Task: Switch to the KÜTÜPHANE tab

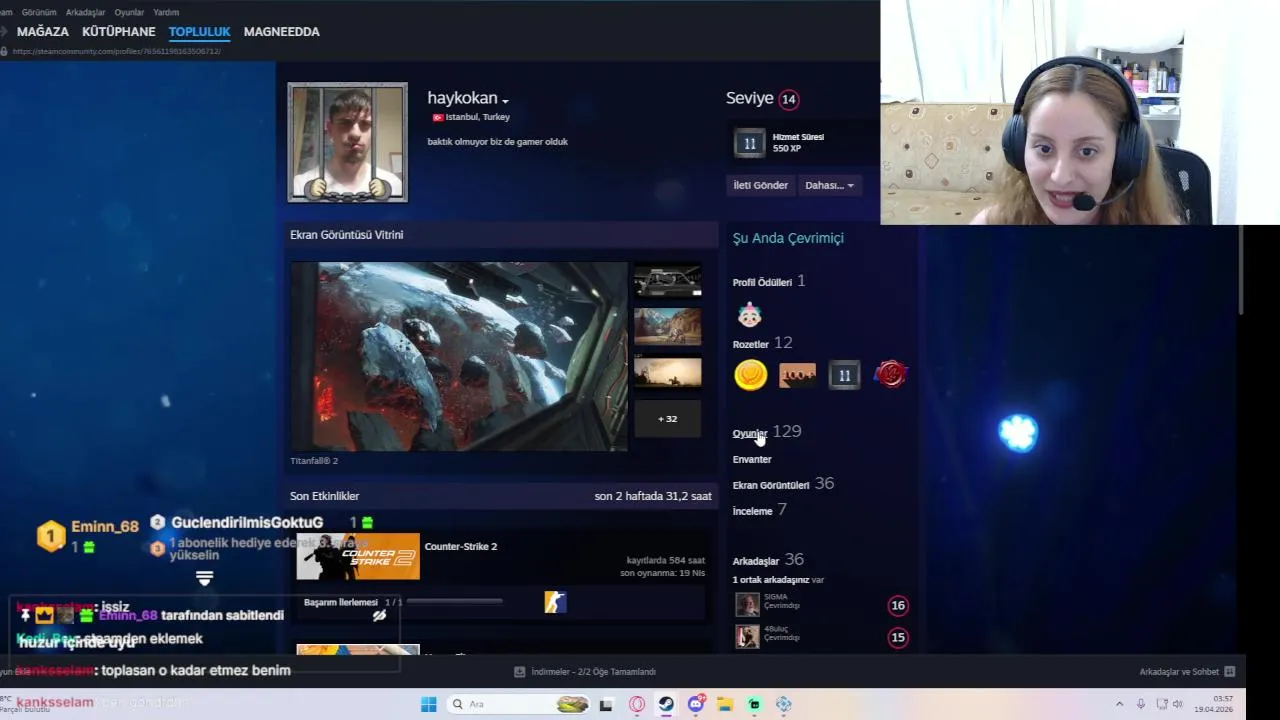Action: pyautogui.click(x=118, y=32)
